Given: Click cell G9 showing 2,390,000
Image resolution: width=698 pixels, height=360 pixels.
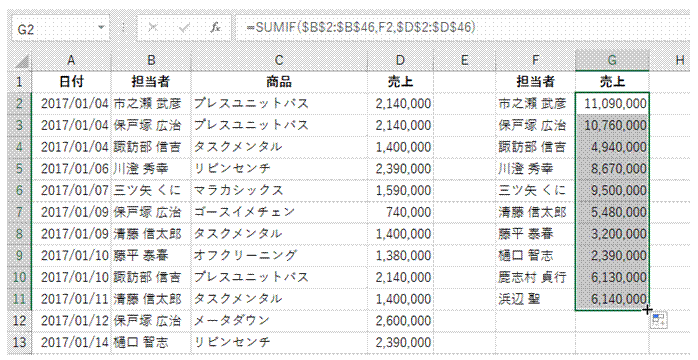Looking at the screenshot, I should (612, 256).
